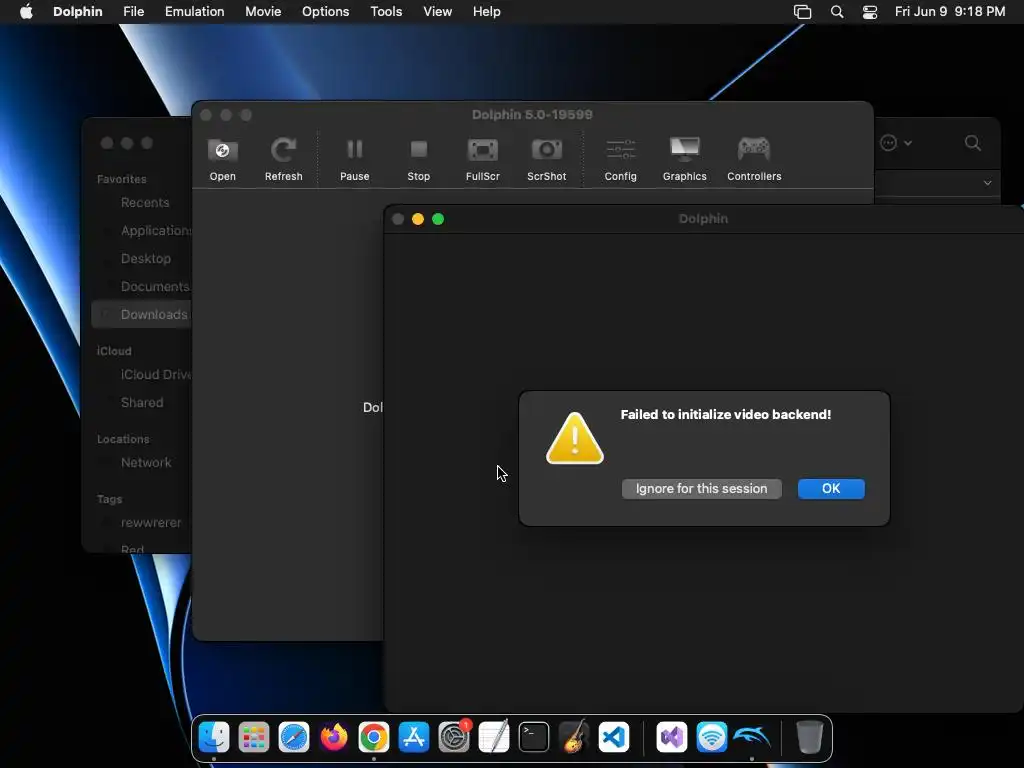
Task: Open the Dolphin application menu
Action: [x=78, y=12]
